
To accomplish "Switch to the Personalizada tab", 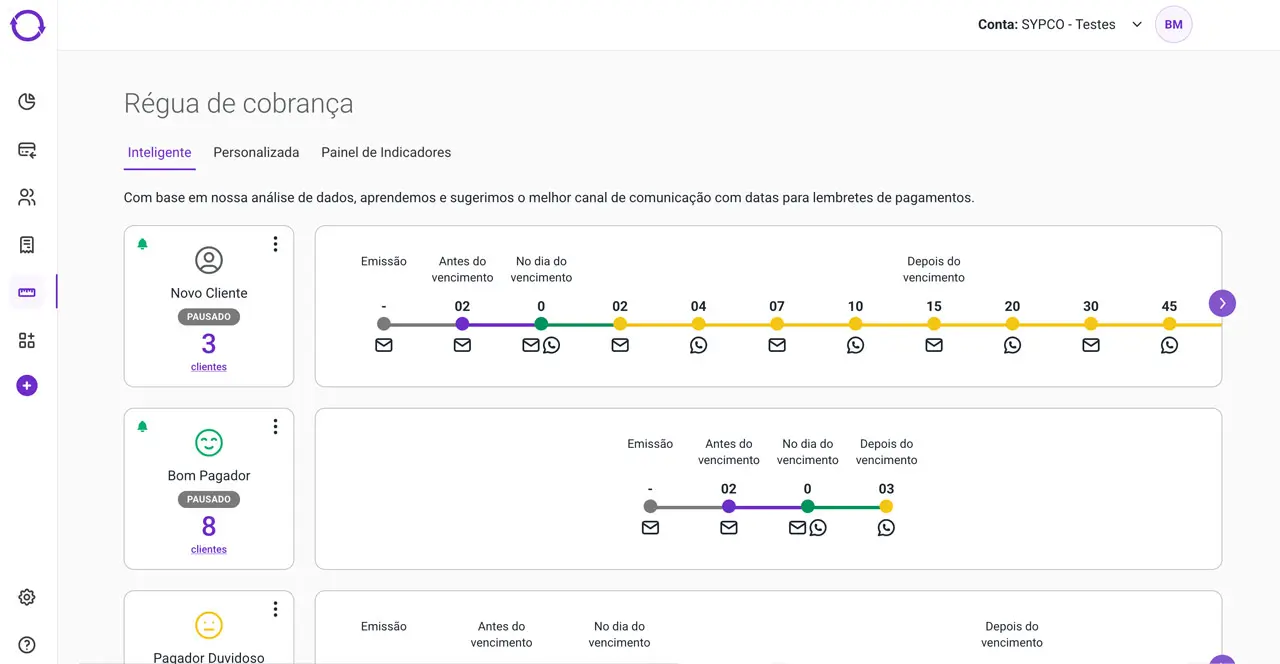I will point(256,152).
